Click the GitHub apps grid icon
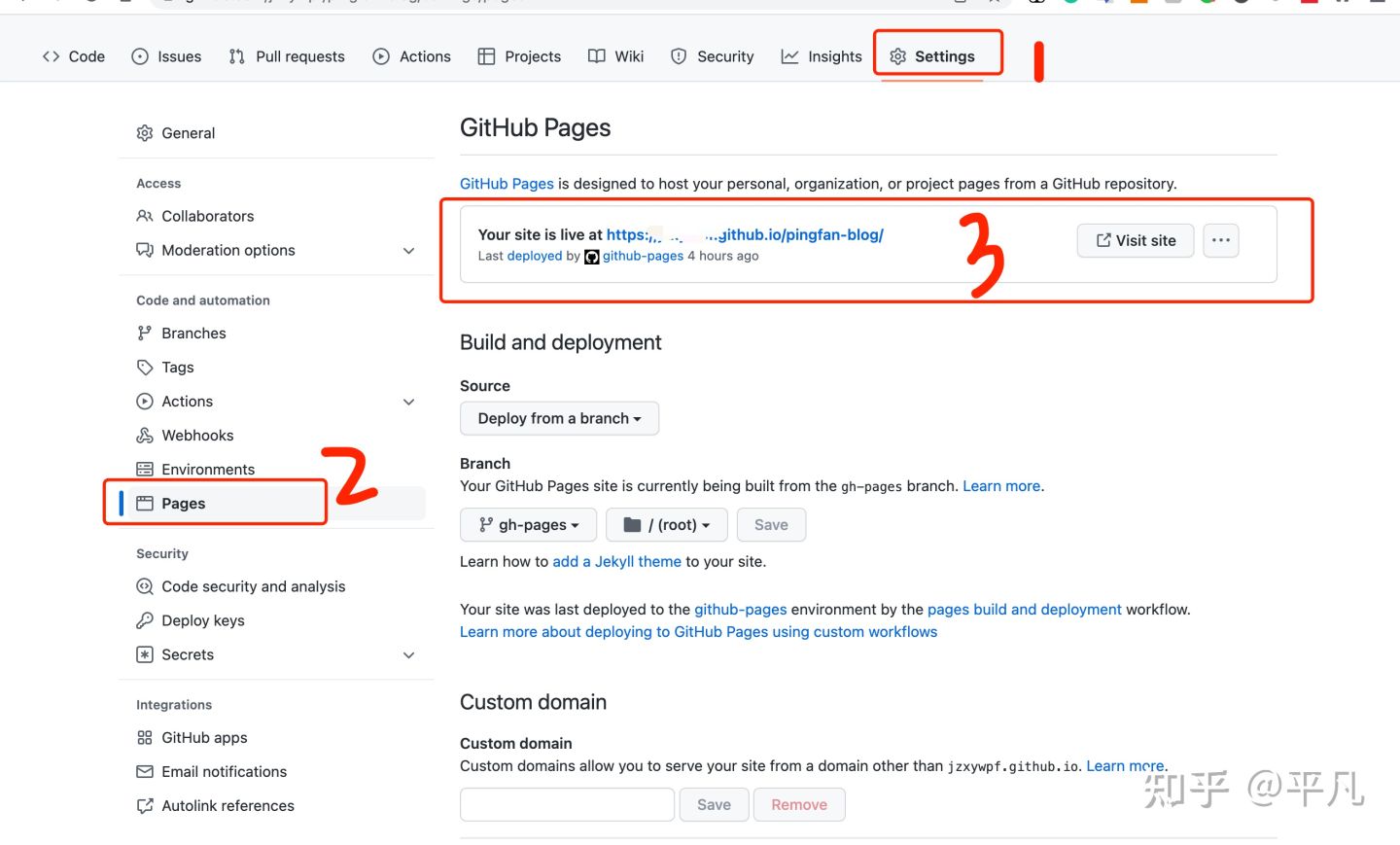This screenshot has width=1400, height=845. coord(145,737)
